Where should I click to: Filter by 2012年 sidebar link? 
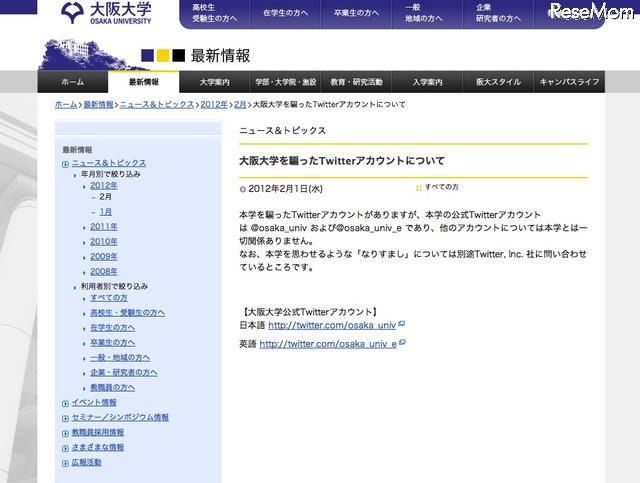(104, 186)
